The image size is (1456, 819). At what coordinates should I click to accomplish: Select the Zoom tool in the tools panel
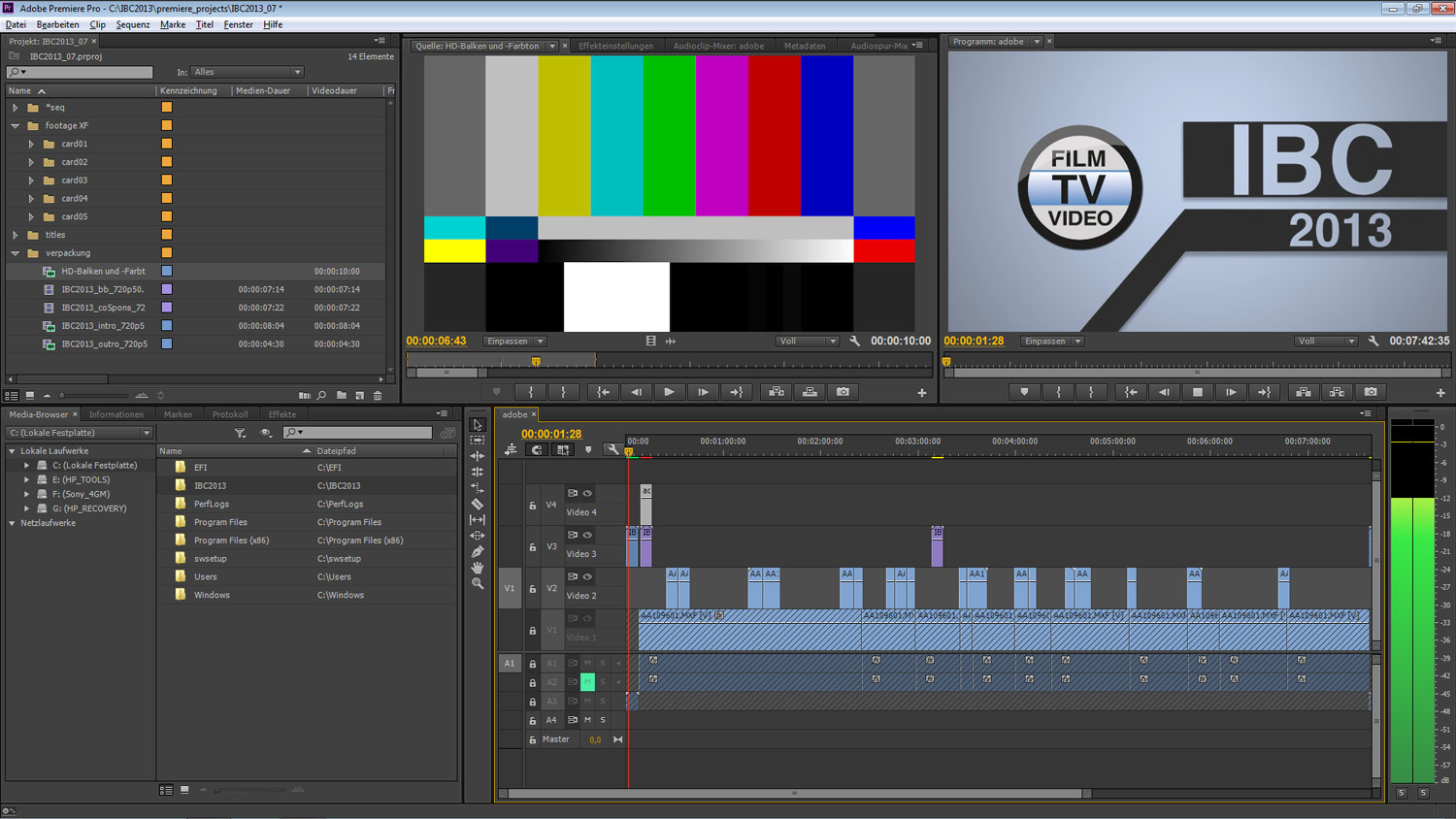tap(478, 584)
